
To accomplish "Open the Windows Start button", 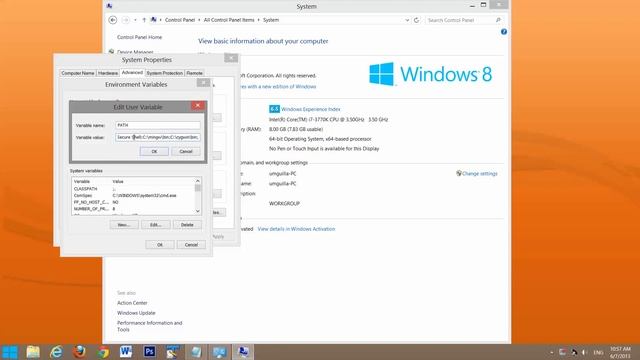I will 9,352.
